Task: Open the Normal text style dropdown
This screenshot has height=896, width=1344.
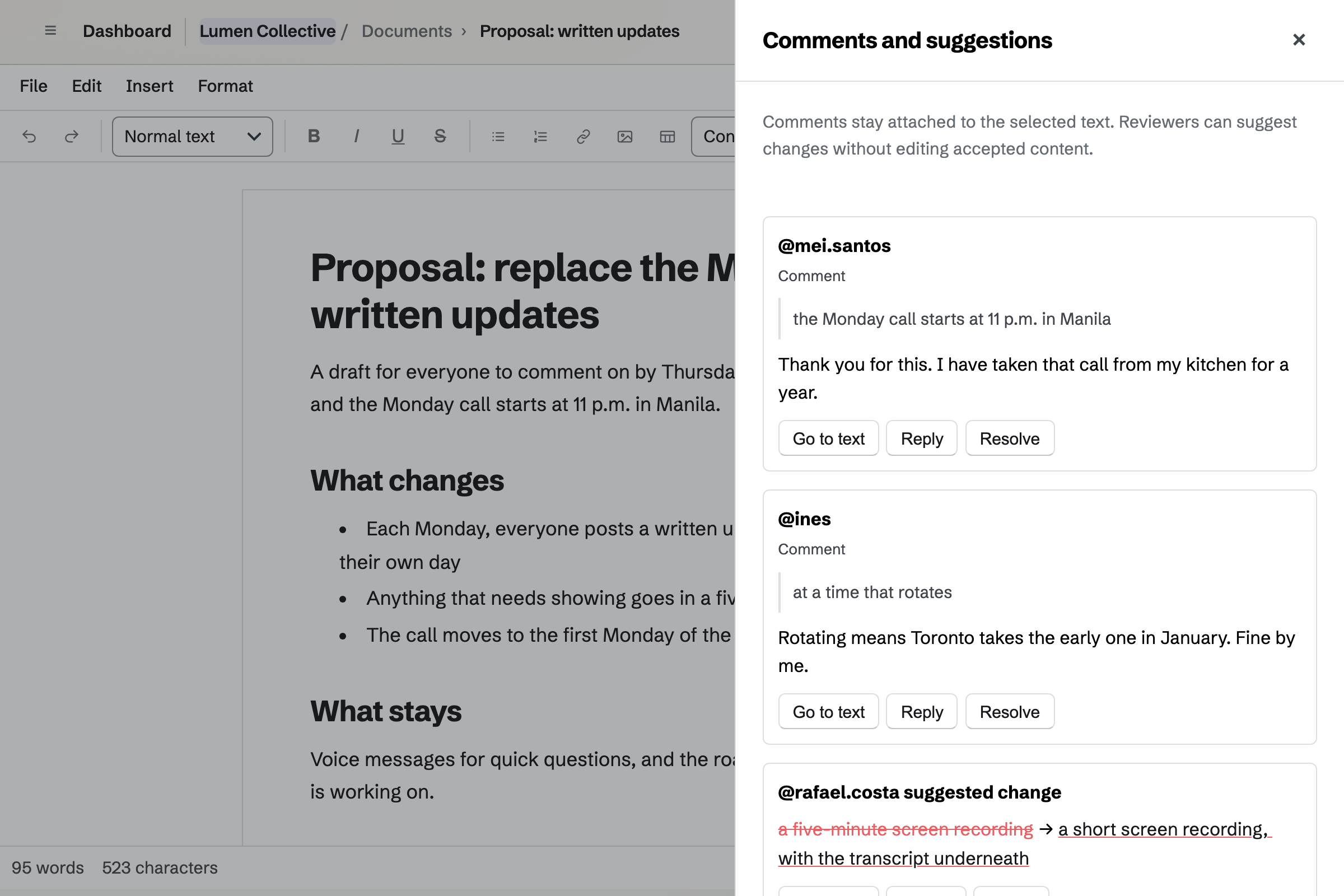Action: (193, 137)
